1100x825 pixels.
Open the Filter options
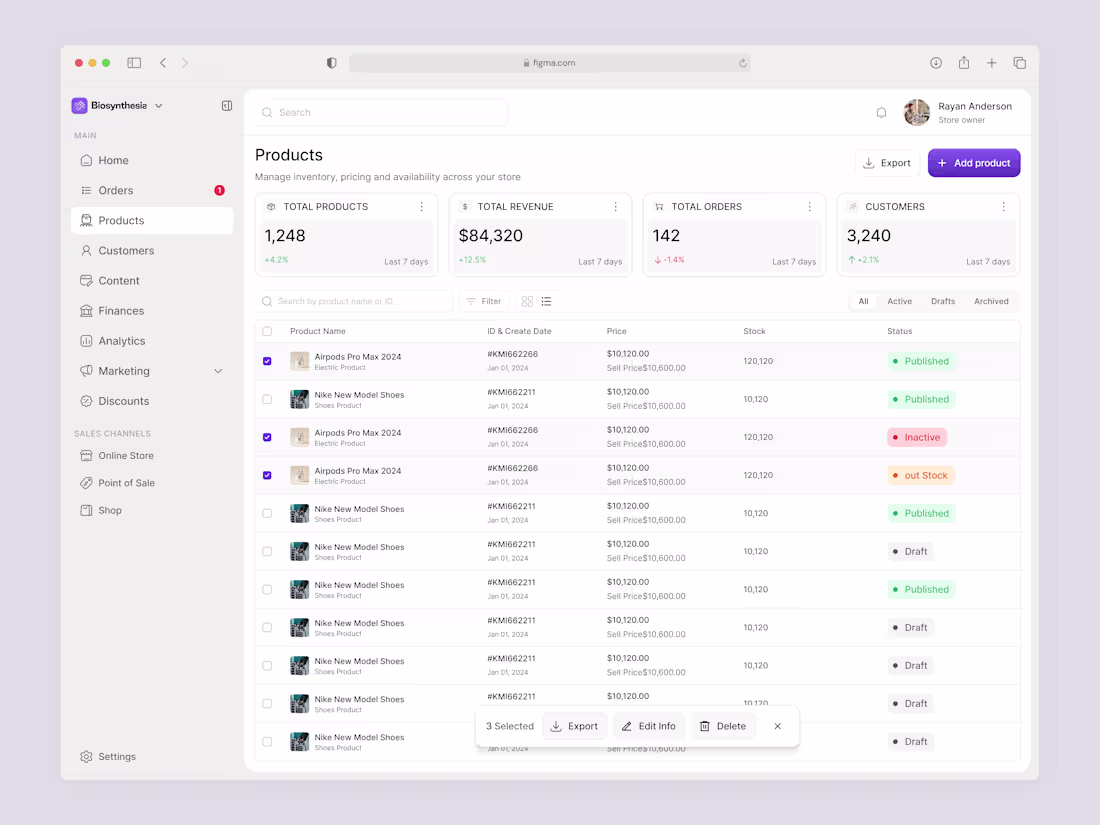click(484, 301)
